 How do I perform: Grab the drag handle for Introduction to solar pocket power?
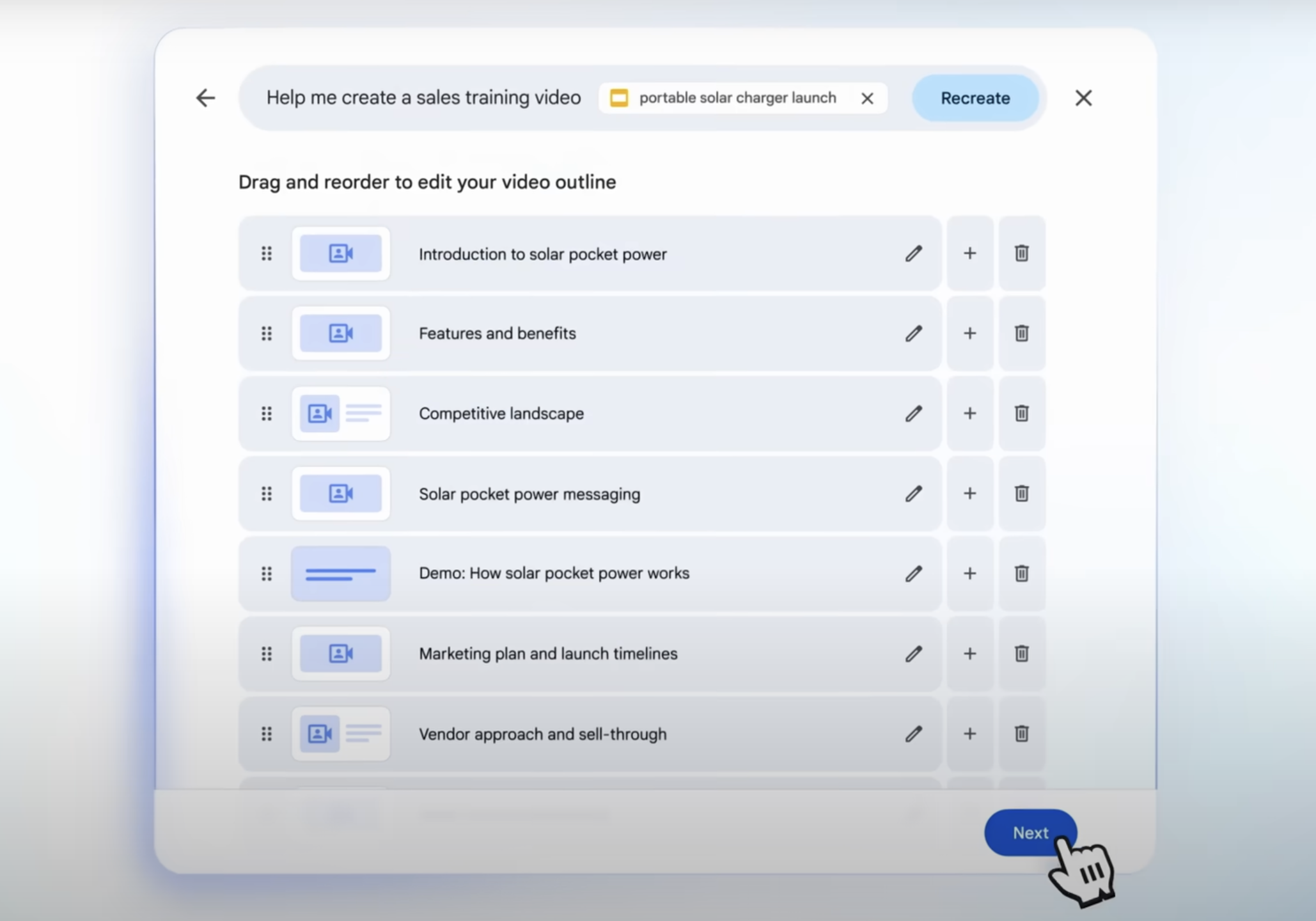[267, 254]
